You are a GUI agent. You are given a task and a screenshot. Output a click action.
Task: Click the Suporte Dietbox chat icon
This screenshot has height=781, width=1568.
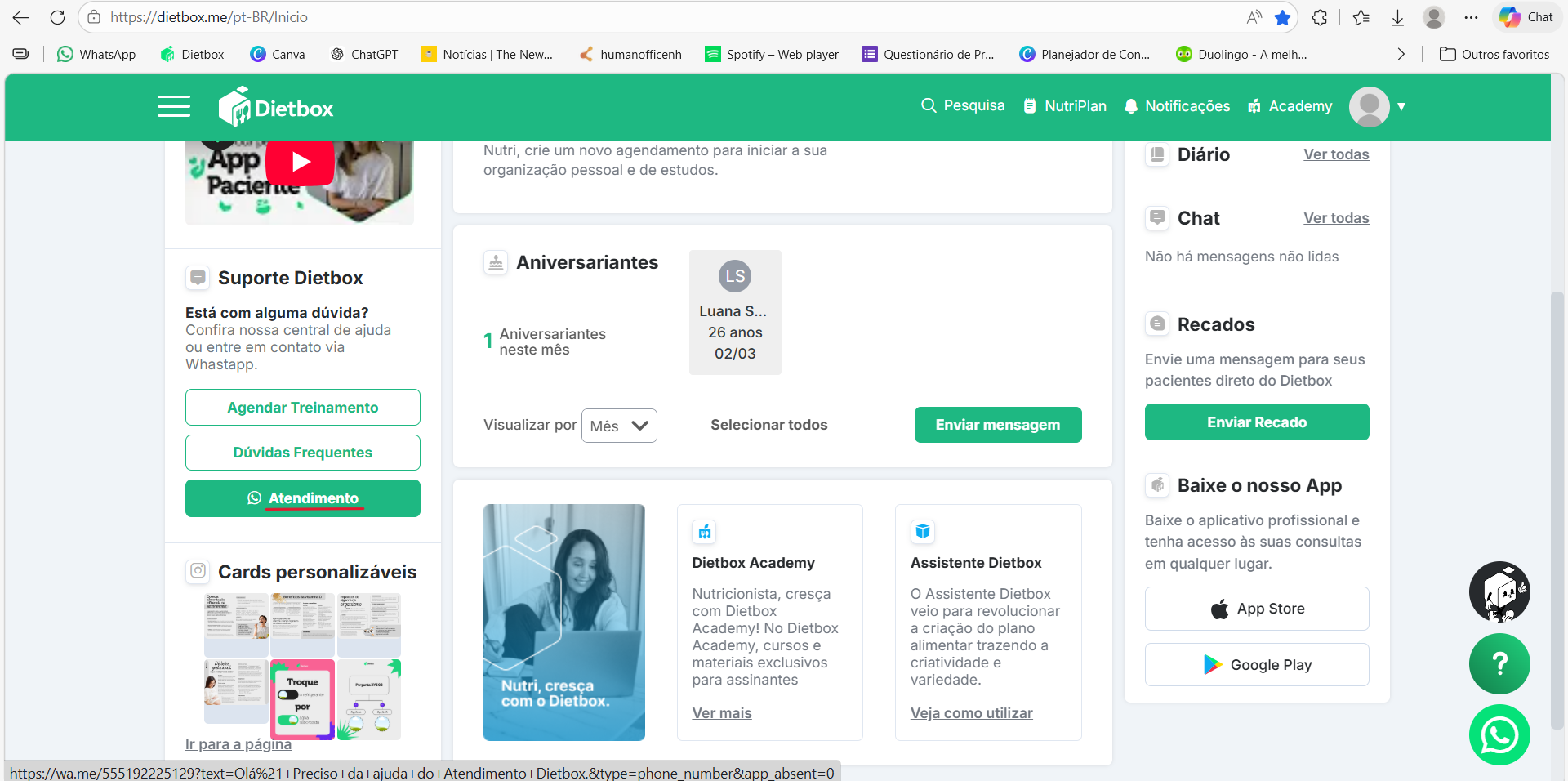point(198,278)
